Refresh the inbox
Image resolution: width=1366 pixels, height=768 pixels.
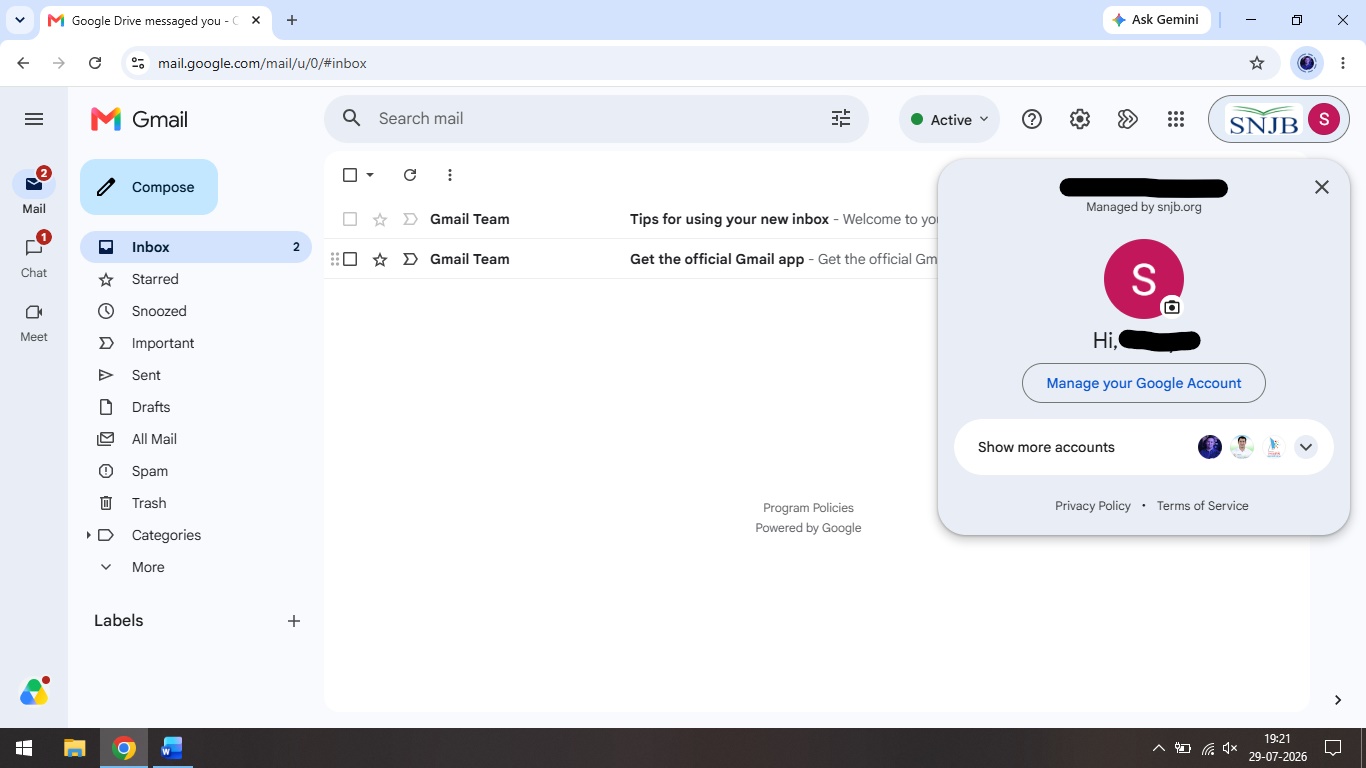click(x=410, y=175)
